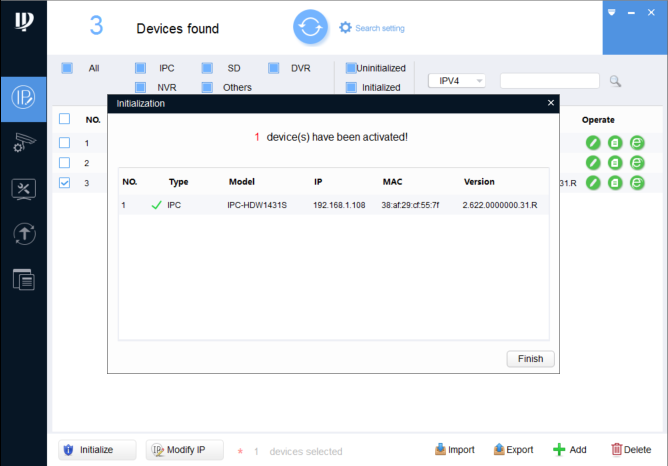Toggle the Uninitialized filter checkbox
Viewport: 668px width, 466px height.
[351, 68]
